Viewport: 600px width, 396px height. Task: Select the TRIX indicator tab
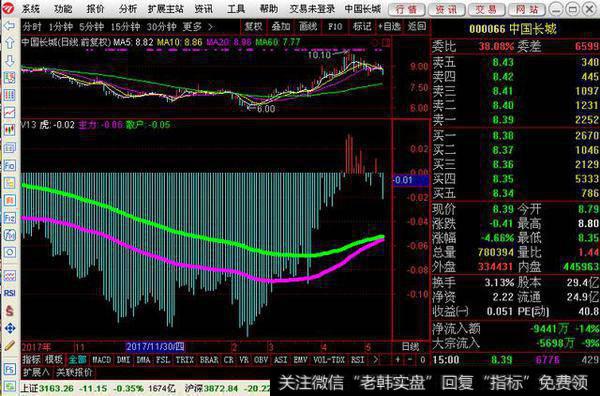pyautogui.click(x=184, y=360)
